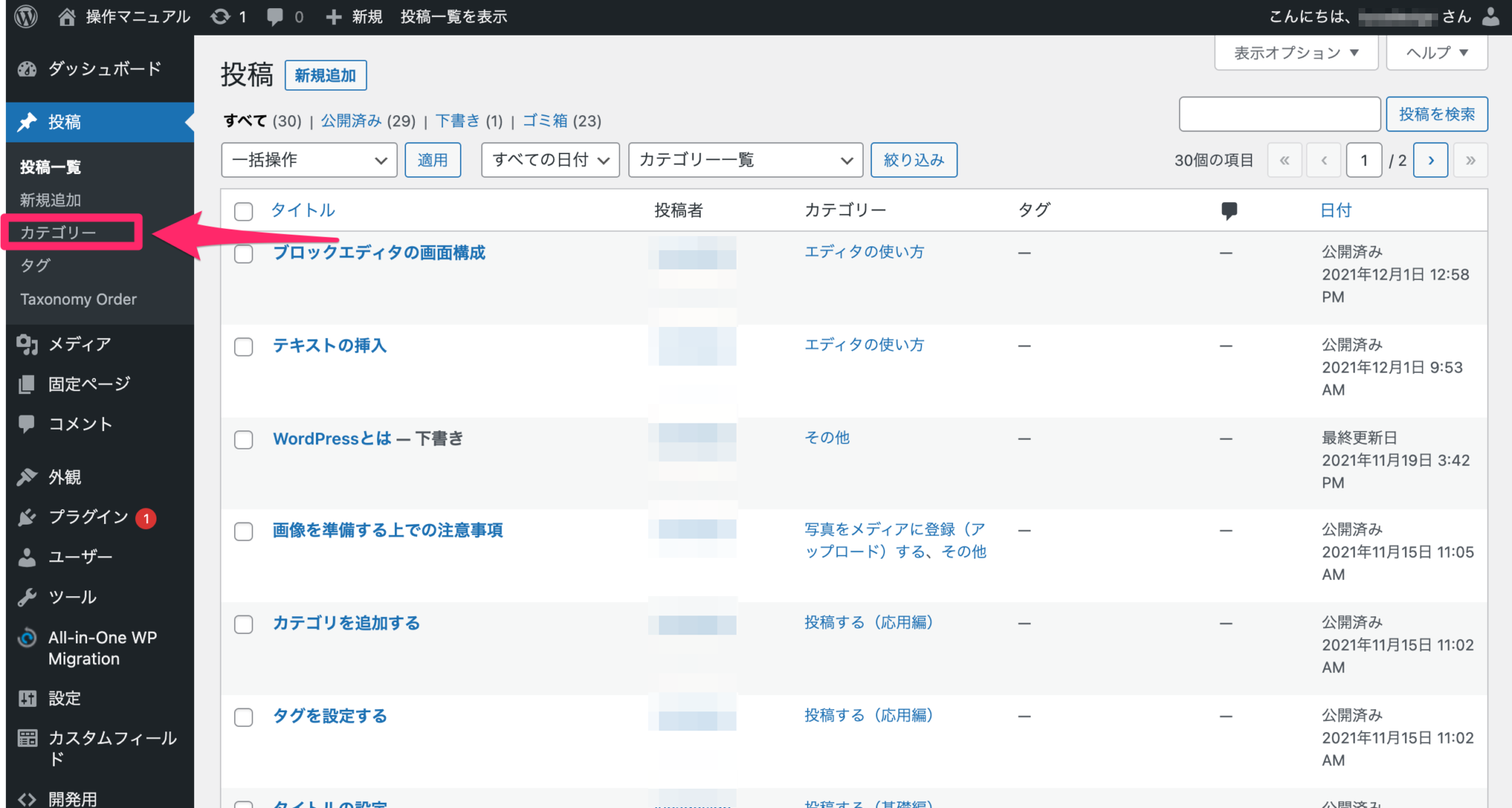Click the user avatar icon at top right

tap(1491, 16)
